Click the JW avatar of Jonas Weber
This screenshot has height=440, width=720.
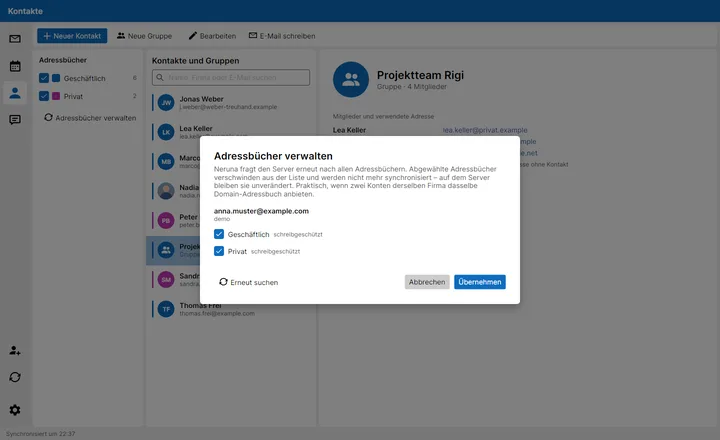pyautogui.click(x=166, y=102)
